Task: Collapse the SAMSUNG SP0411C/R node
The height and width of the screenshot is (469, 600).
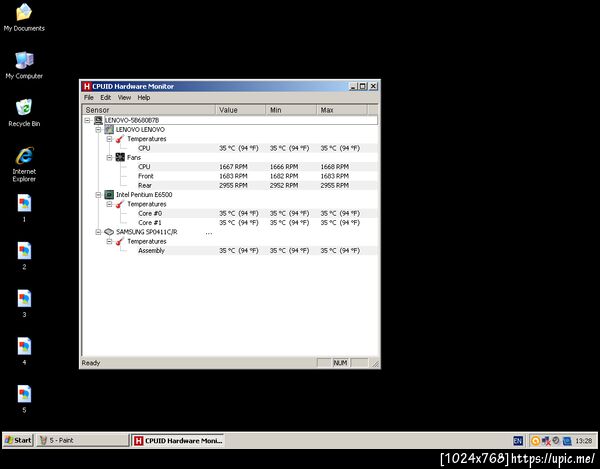Action: [98, 232]
